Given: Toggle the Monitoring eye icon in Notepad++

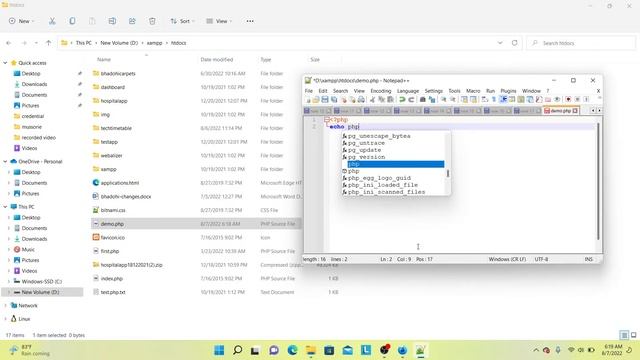Looking at the screenshot, I should click(x=557, y=99).
